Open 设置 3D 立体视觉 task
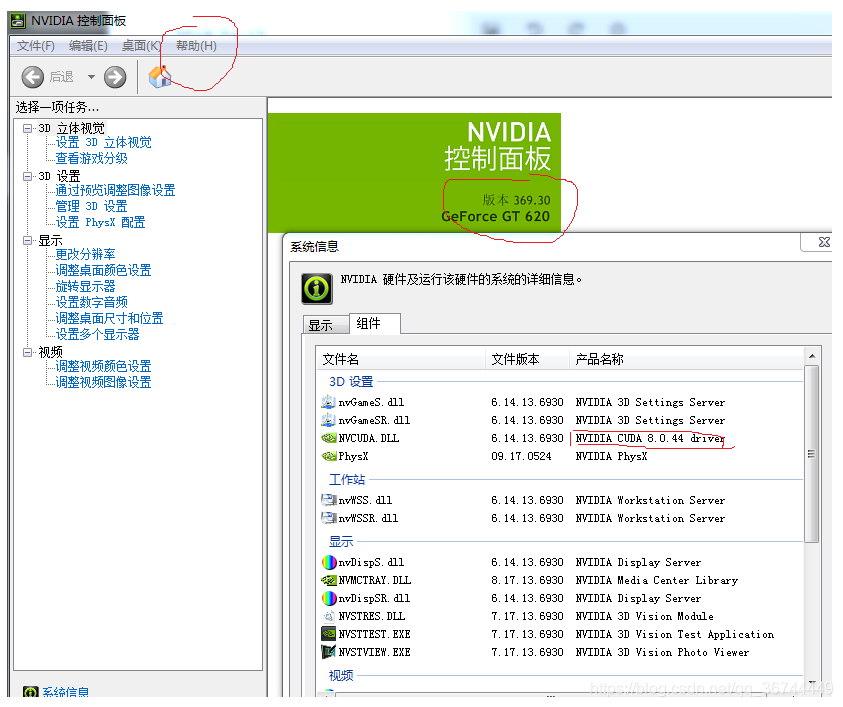 (x=104, y=142)
